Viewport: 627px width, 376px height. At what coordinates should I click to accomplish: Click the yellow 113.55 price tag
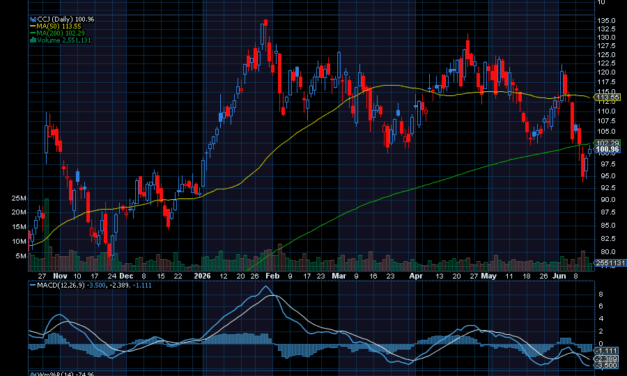607,97
